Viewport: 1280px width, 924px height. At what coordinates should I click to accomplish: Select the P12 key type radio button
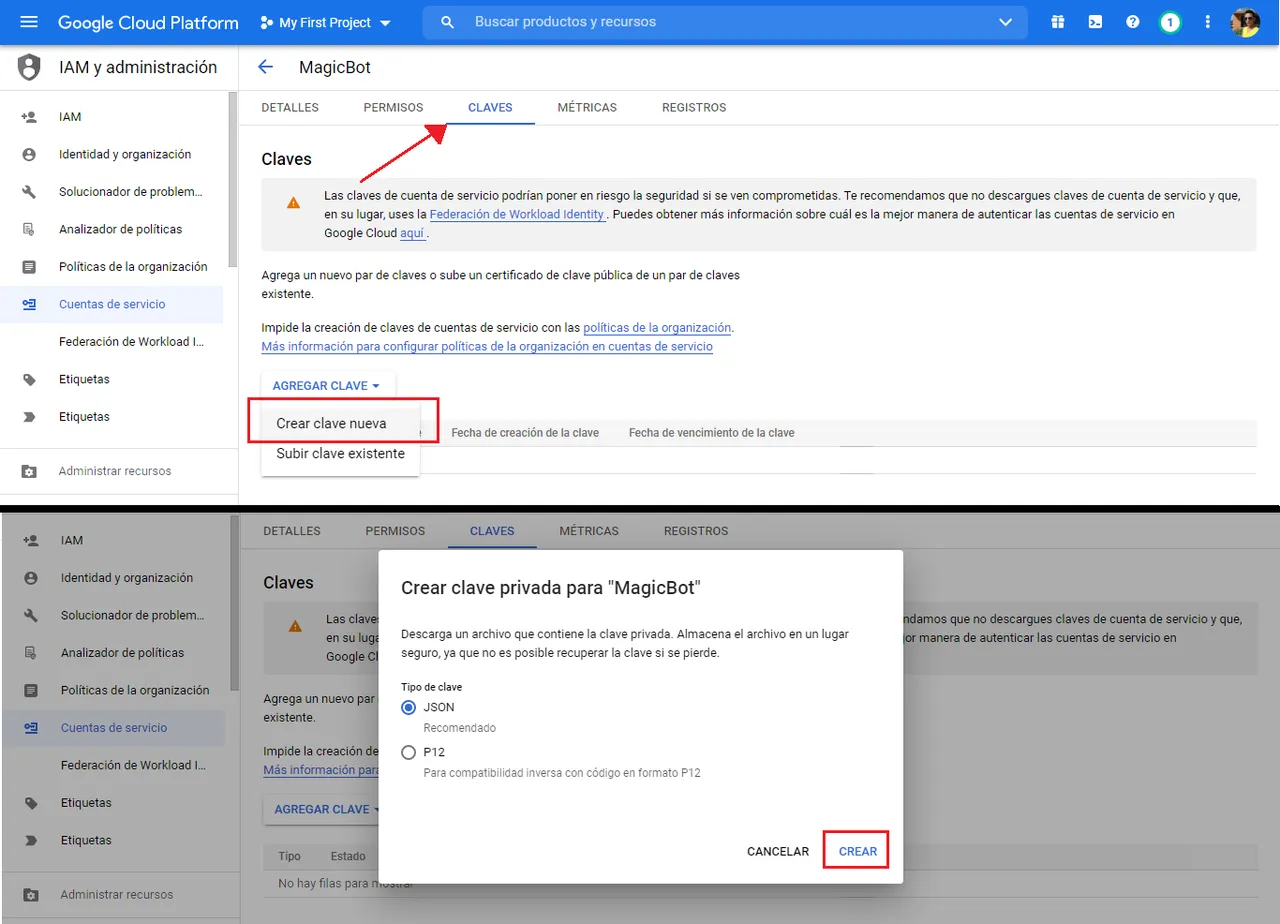tap(408, 752)
